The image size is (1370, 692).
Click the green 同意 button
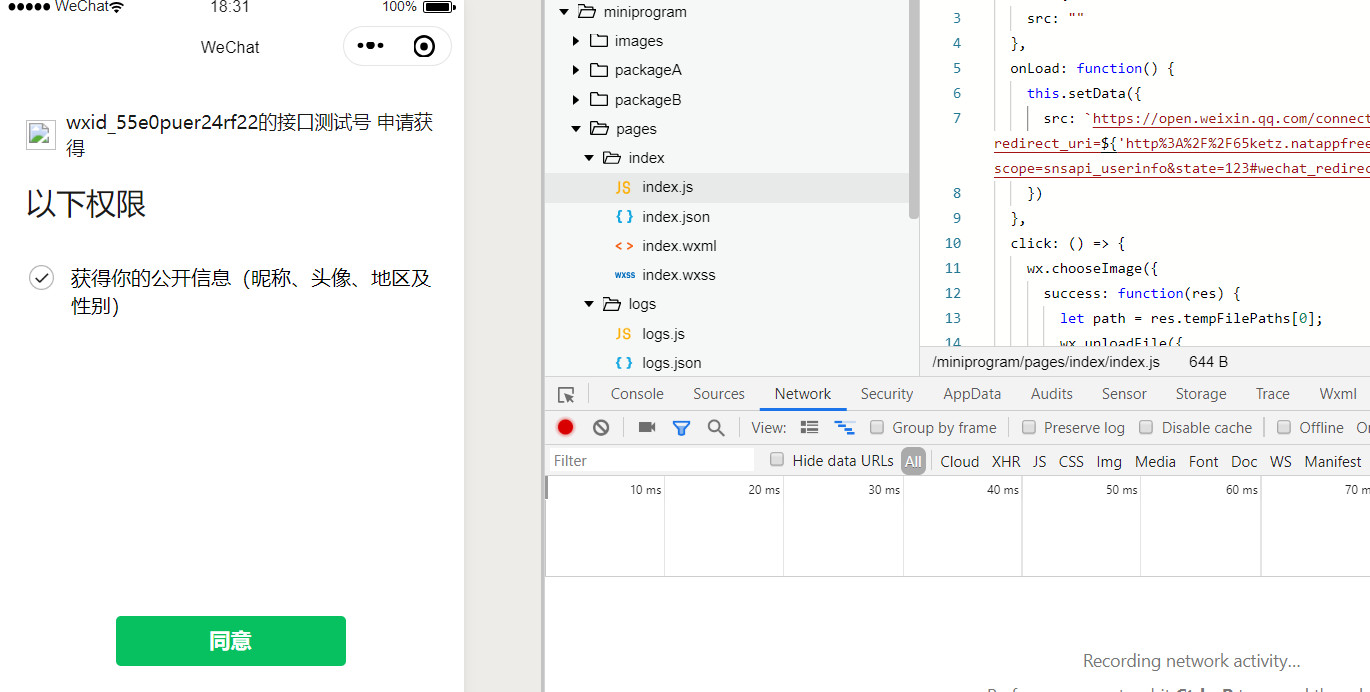[231, 641]
